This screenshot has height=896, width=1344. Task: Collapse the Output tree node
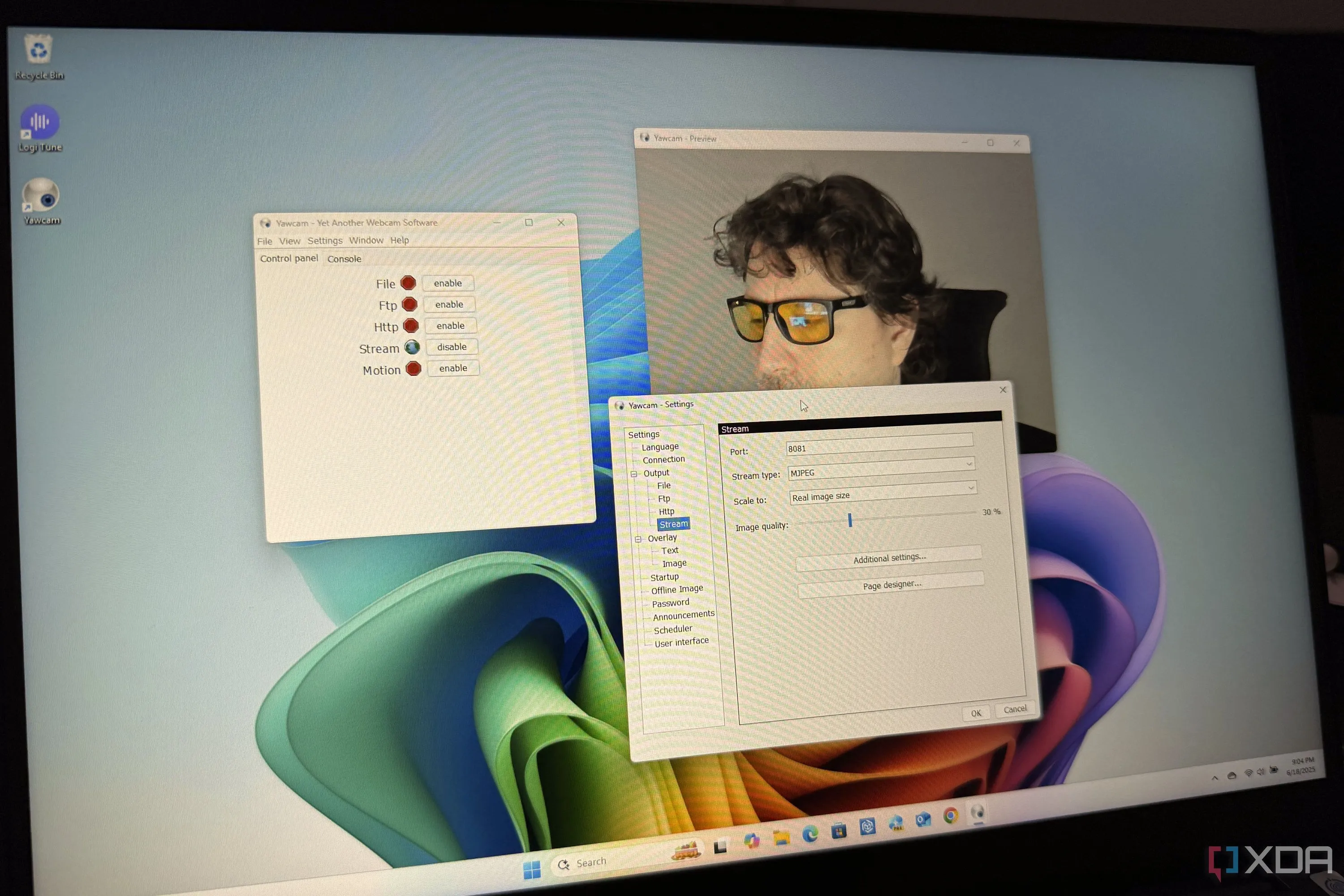[x=634, y=474]
